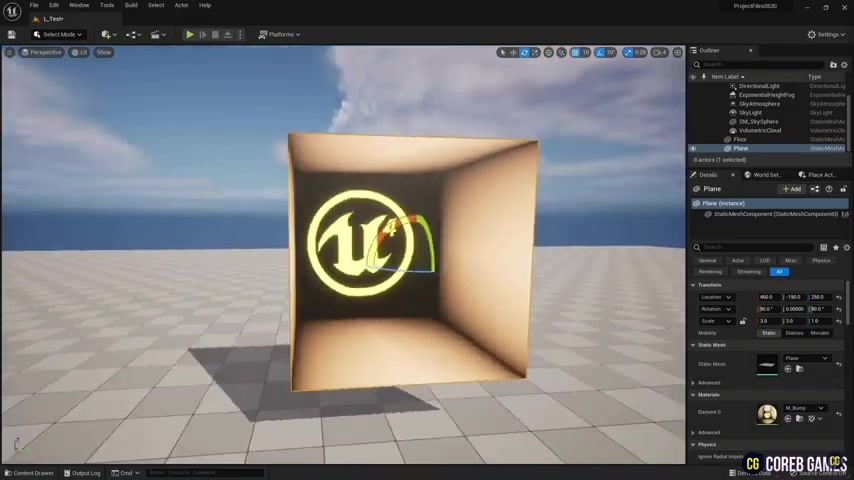The image size is (854, 480).
Task: Open the Actor menu
Action: pyautogui.click(x=181, y=5)
